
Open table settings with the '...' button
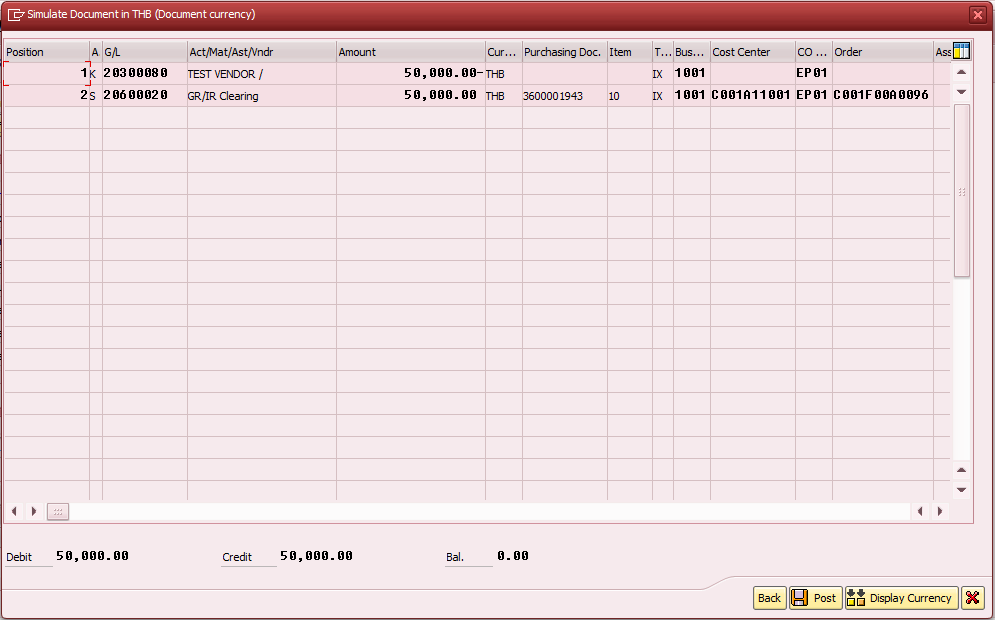pos(57,511)
